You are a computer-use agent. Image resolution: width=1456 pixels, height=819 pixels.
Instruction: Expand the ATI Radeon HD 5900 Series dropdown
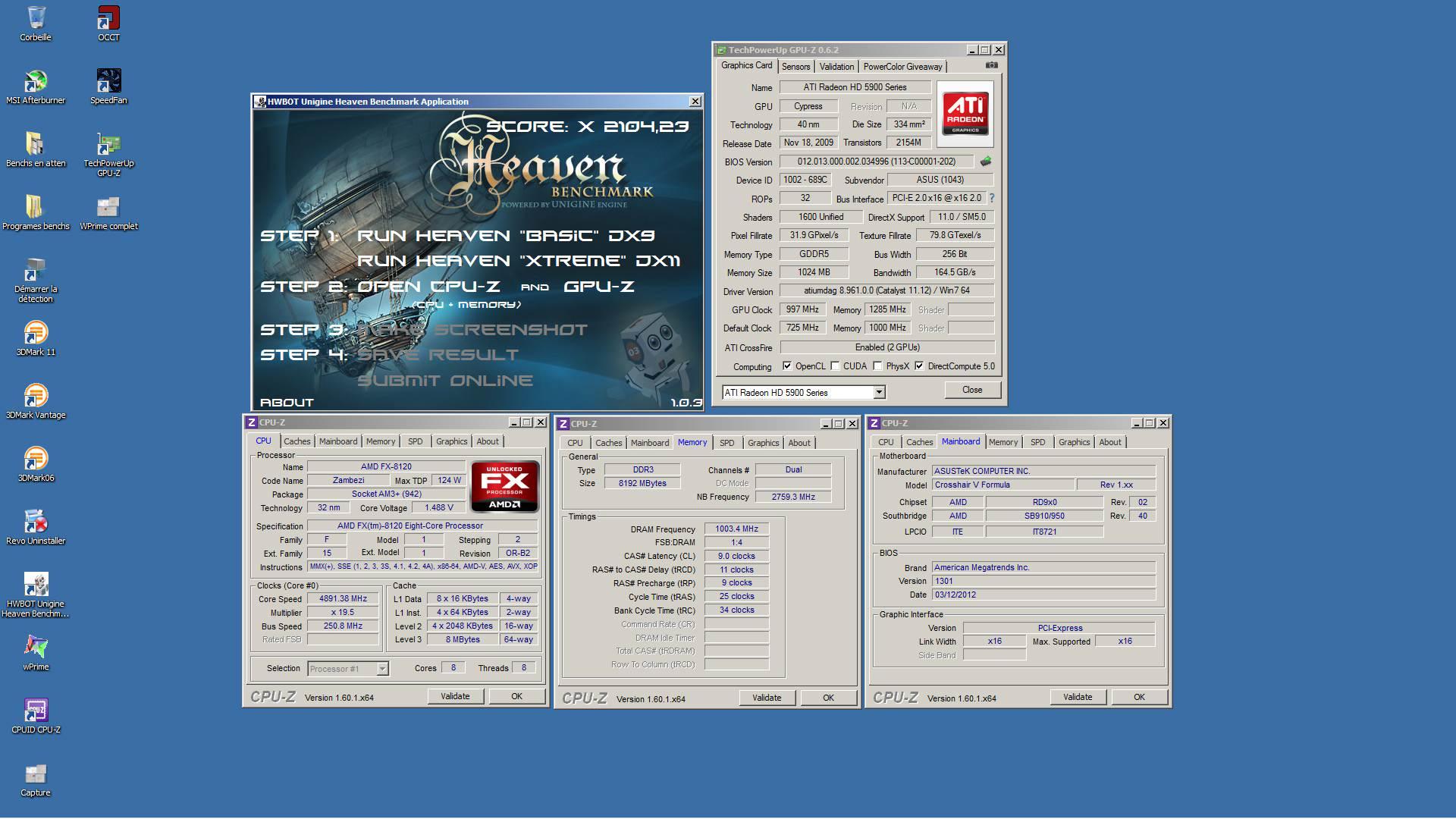click(879, 392)
